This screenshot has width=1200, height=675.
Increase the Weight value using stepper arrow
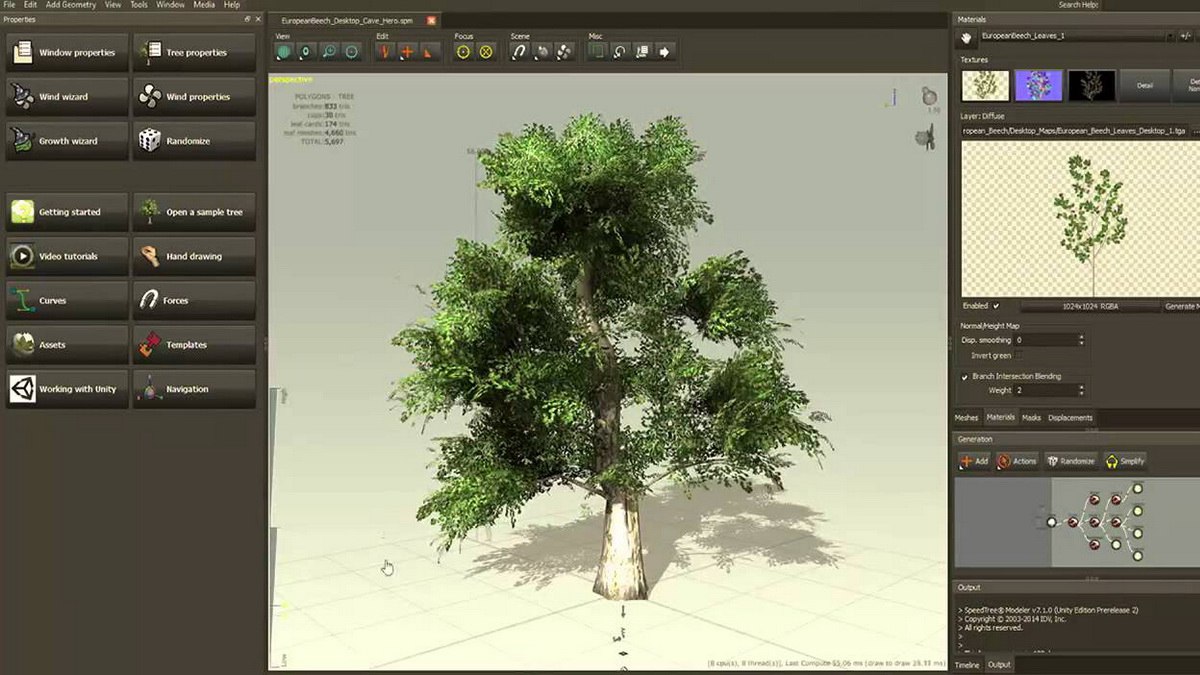tap(1081, 386)
